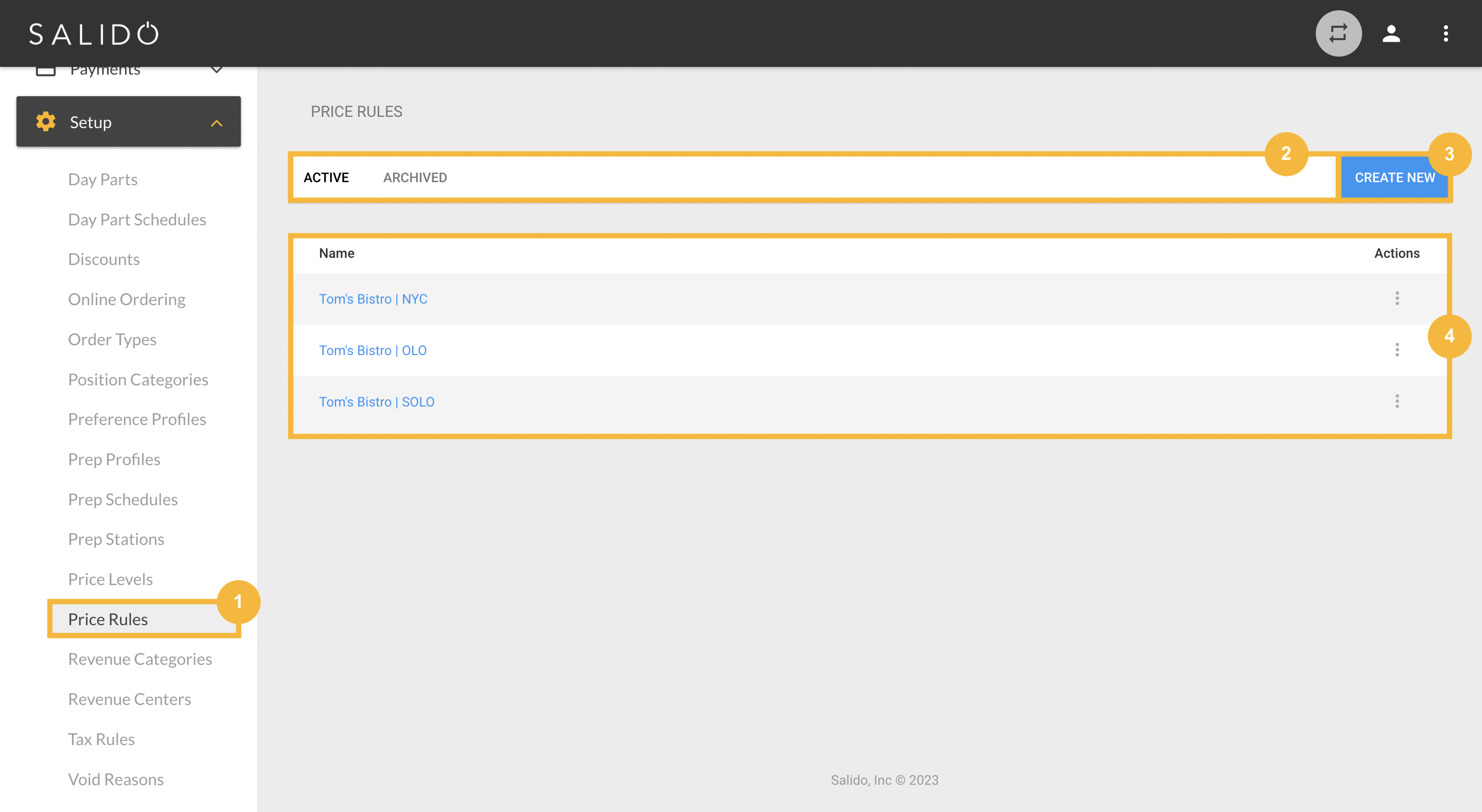
Task: Go to Prep Schedules
Action: tap(122, 499)
